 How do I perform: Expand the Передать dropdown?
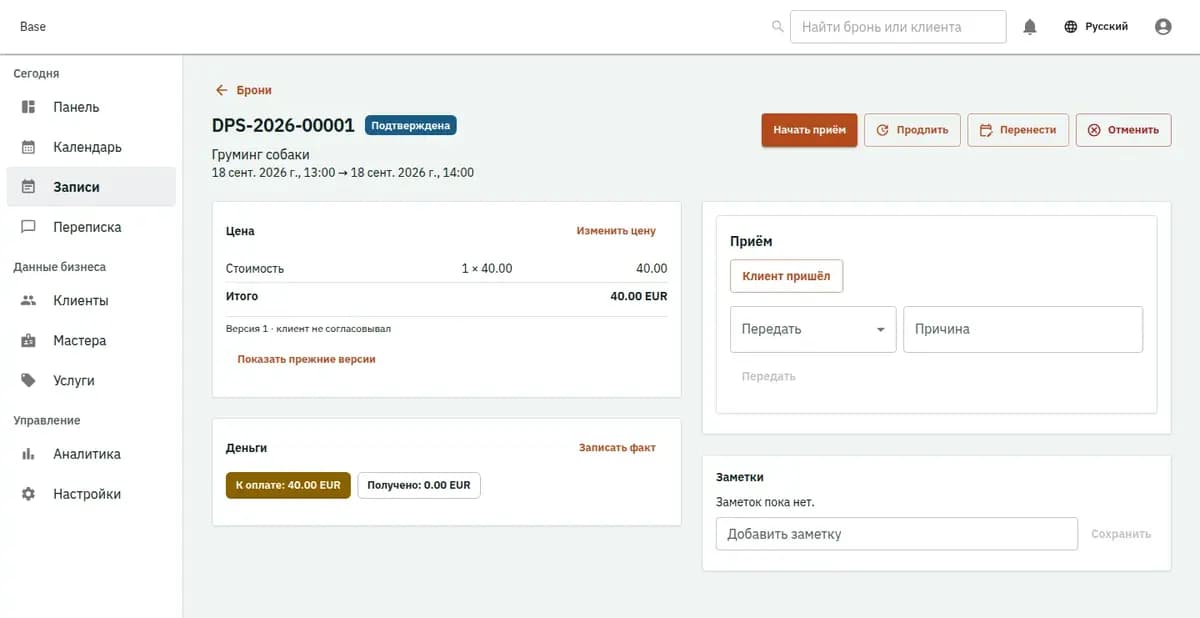click(x=813, y=329)
